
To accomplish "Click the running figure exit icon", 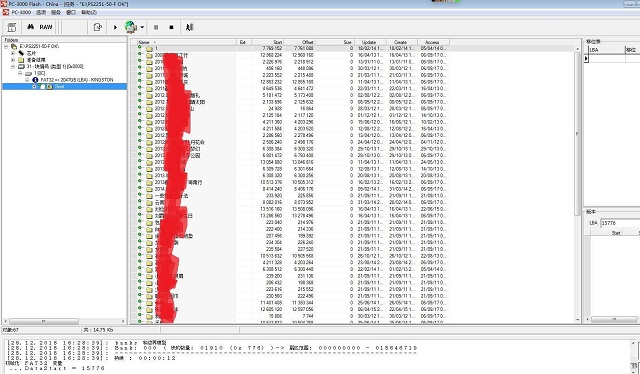I will pyautogui.click(x=189, y=27).
